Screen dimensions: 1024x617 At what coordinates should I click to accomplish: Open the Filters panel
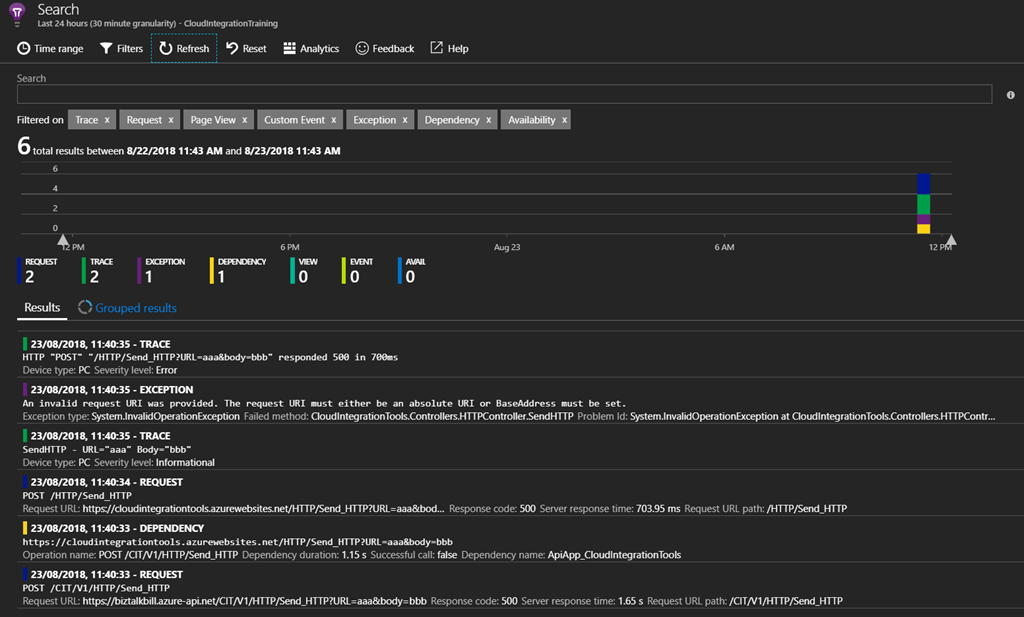[x=121, y=48]
